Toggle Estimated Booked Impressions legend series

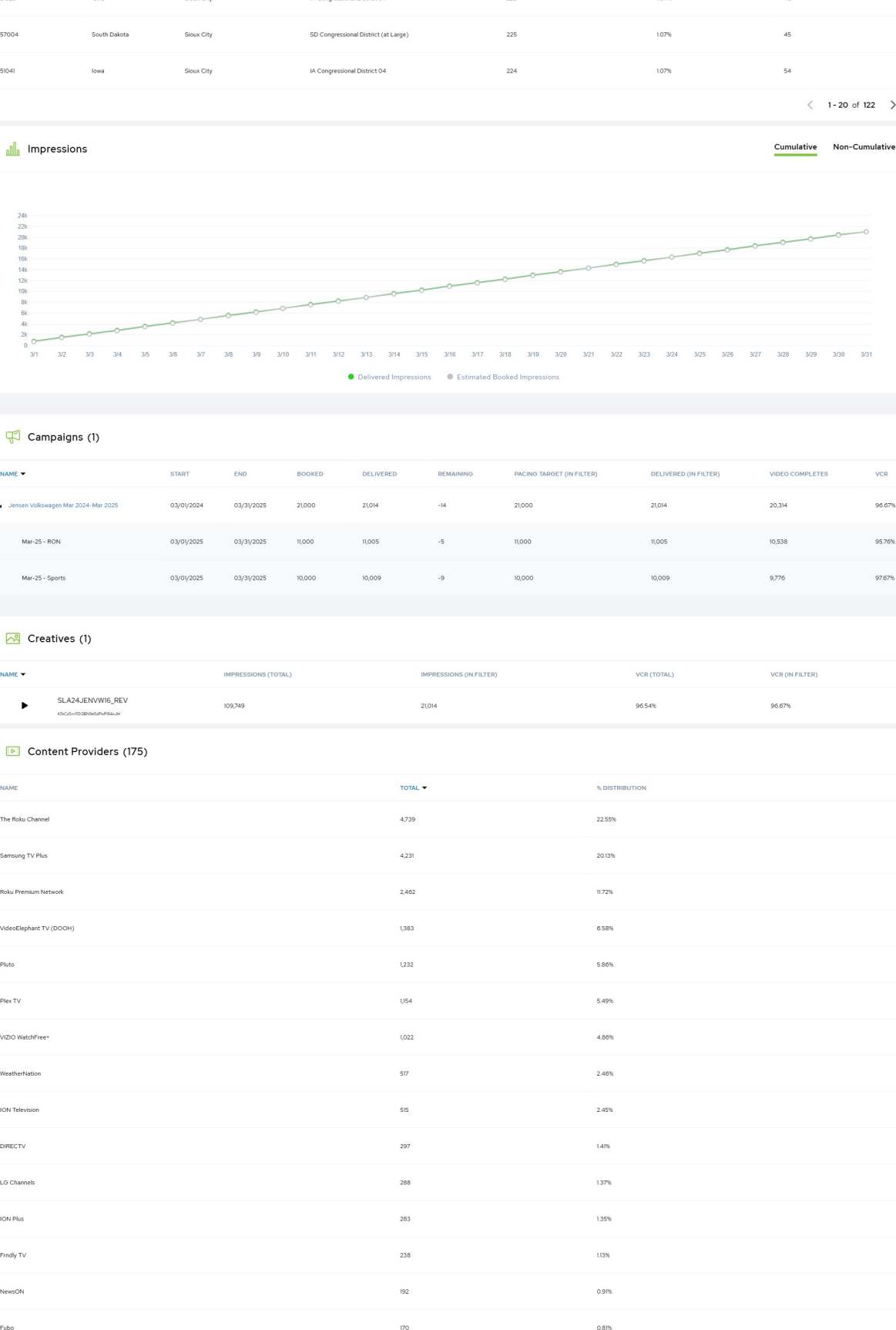503,377
